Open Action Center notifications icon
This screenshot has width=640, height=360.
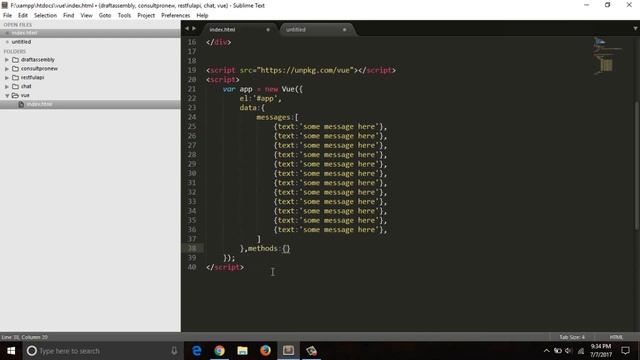[625, 351]
